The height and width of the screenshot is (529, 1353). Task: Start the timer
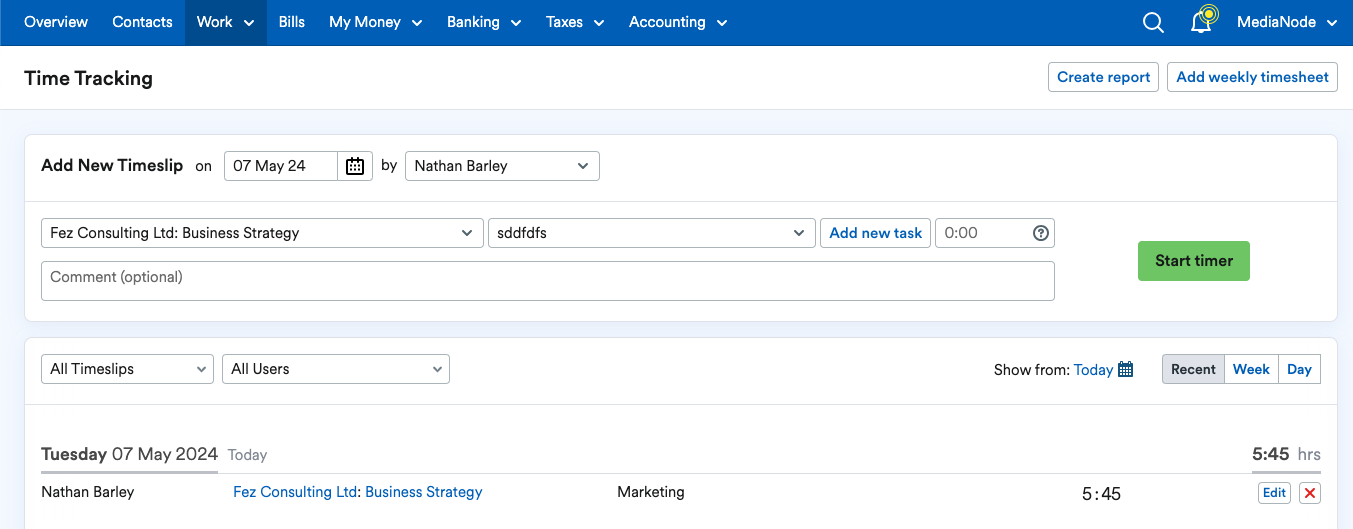pos(1194,261)
